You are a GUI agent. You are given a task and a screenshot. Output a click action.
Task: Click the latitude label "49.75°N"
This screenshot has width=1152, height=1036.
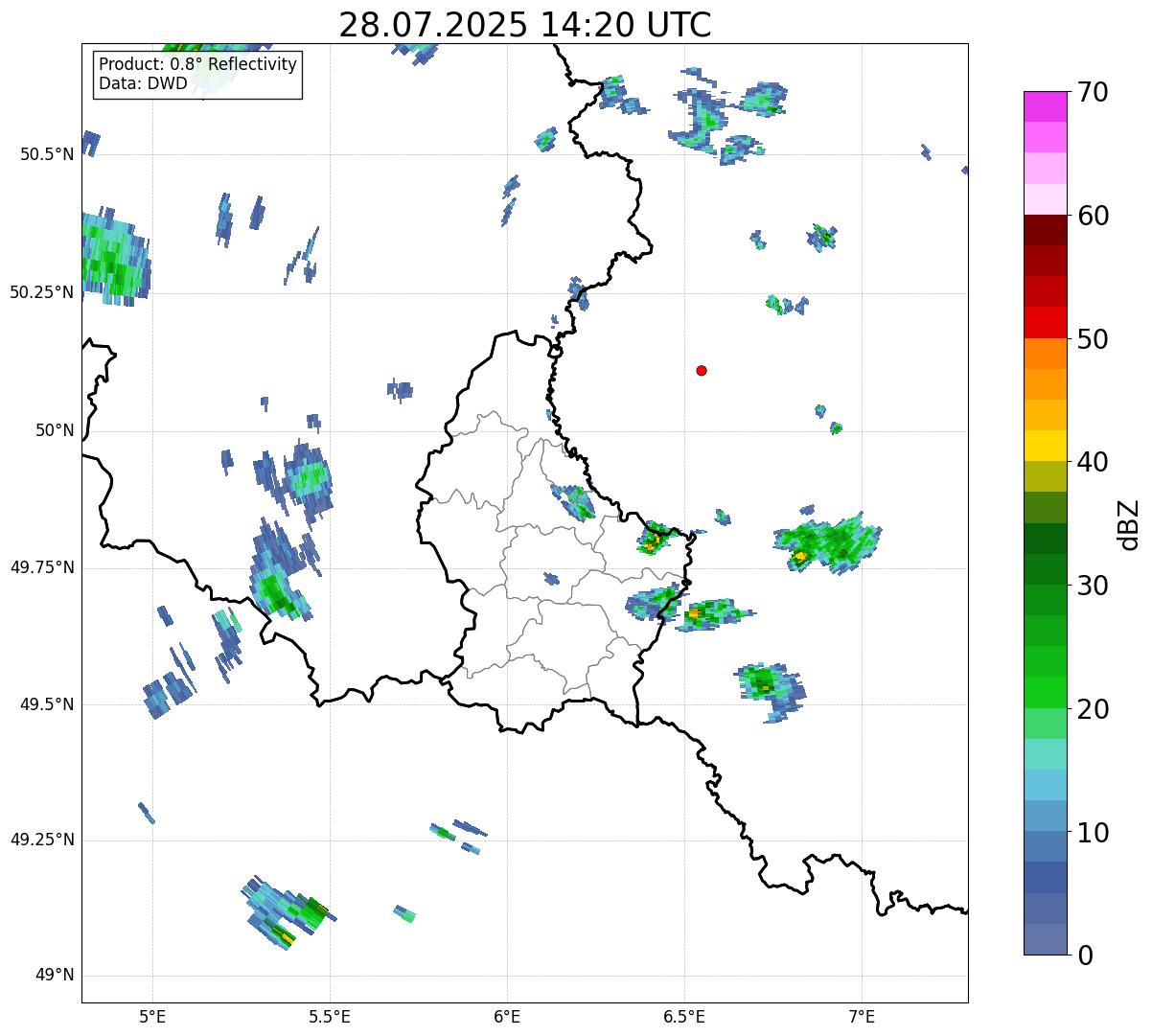[x=41, y=567]
